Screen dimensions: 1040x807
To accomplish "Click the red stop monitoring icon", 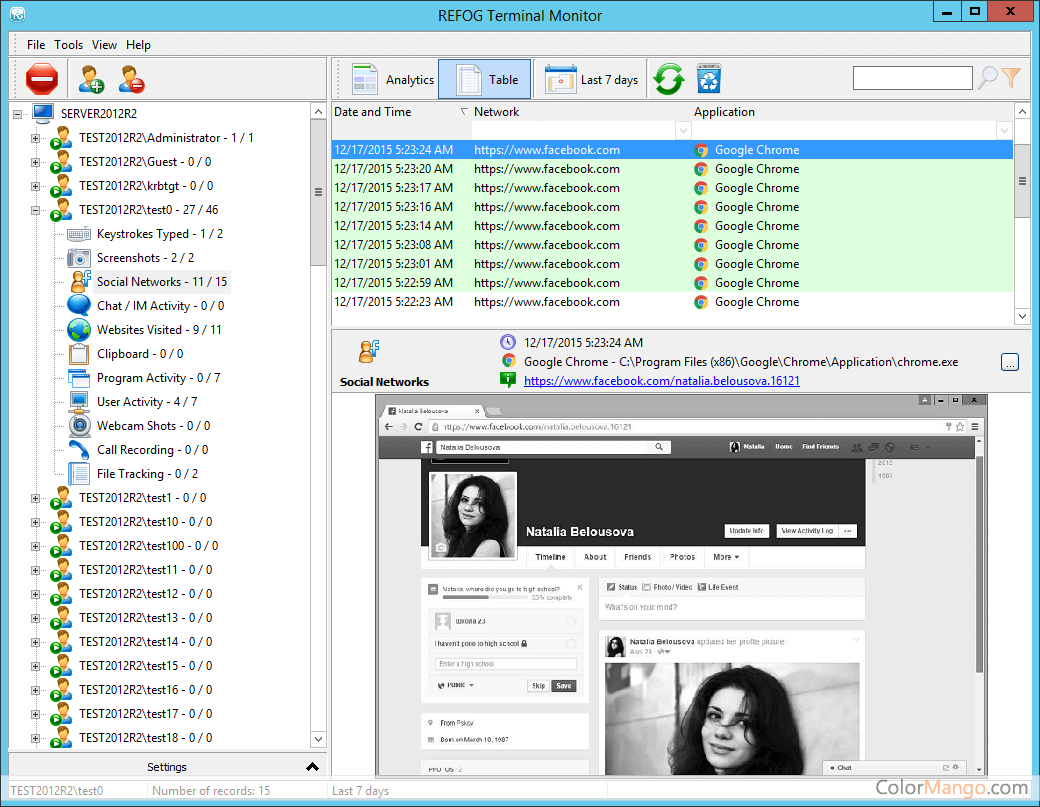I will [42, 79].
